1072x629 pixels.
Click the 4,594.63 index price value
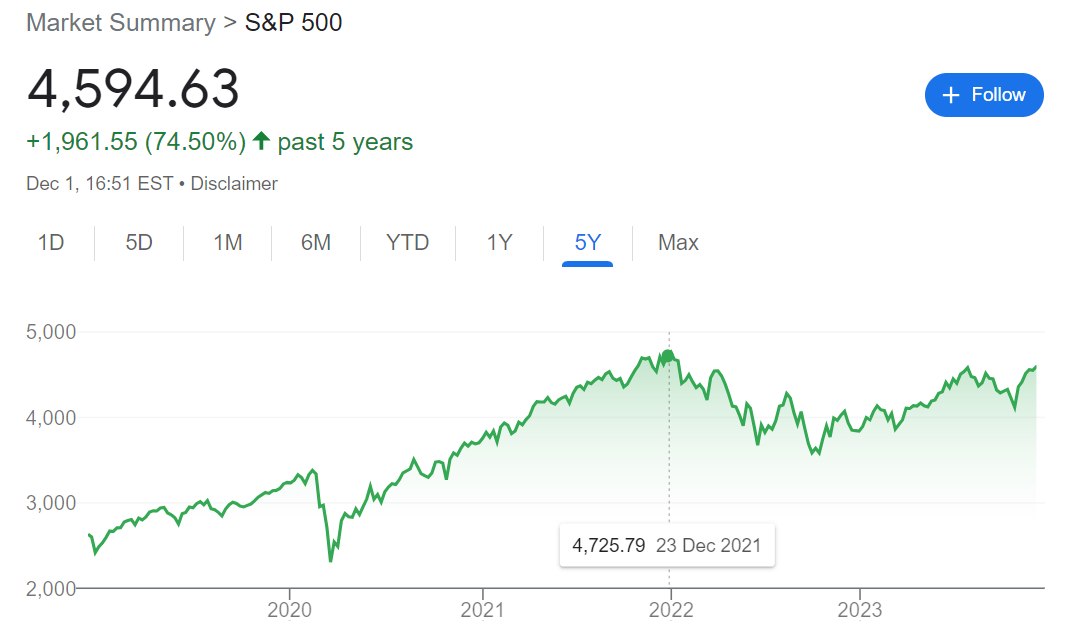click(x=133, y=89)
